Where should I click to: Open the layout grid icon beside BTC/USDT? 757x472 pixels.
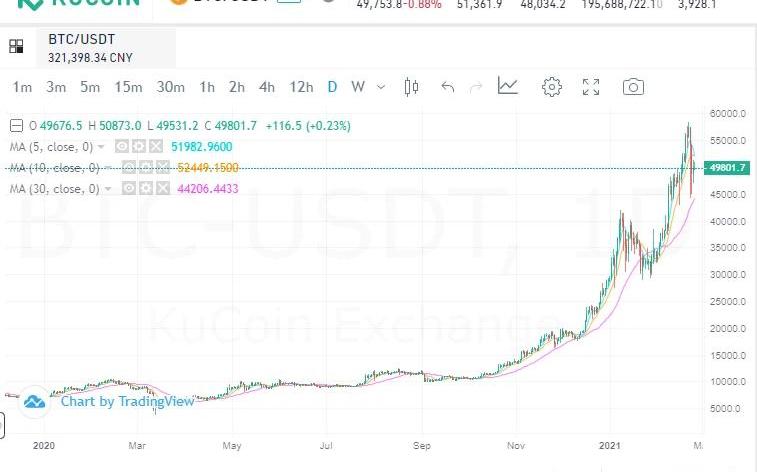pyautogui.click(x=16, y=46)
